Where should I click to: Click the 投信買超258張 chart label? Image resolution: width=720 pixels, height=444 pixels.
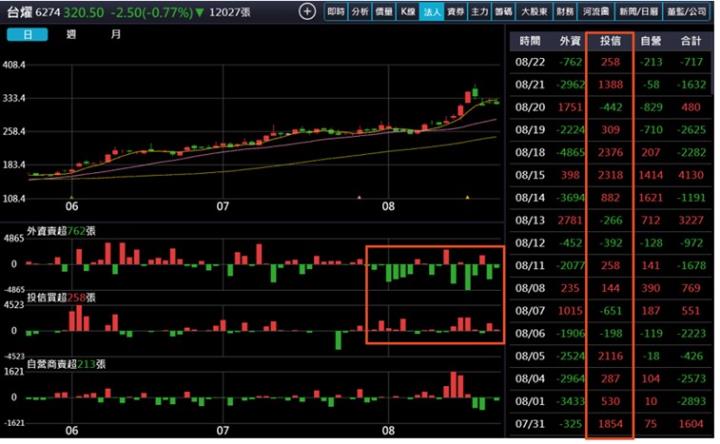click(61, 298)
